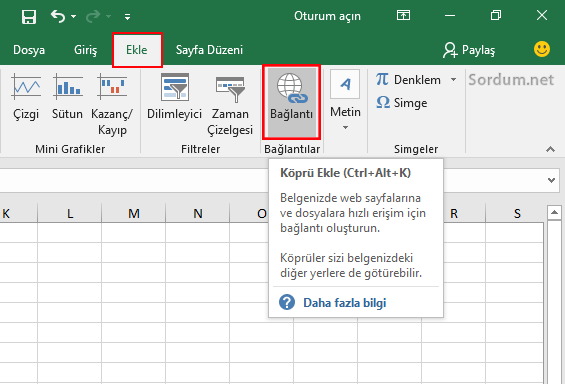
Task: Collapse the ribbon with the chevron
Action: tap(550, 149)
